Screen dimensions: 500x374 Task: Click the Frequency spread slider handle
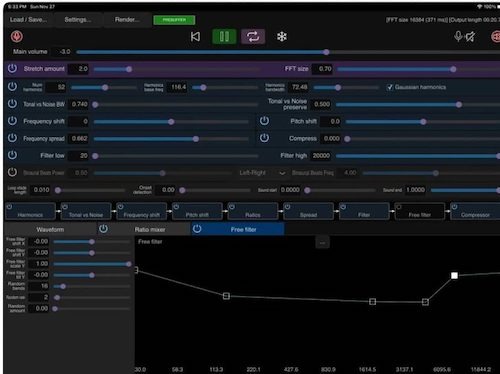coord(196,139)
